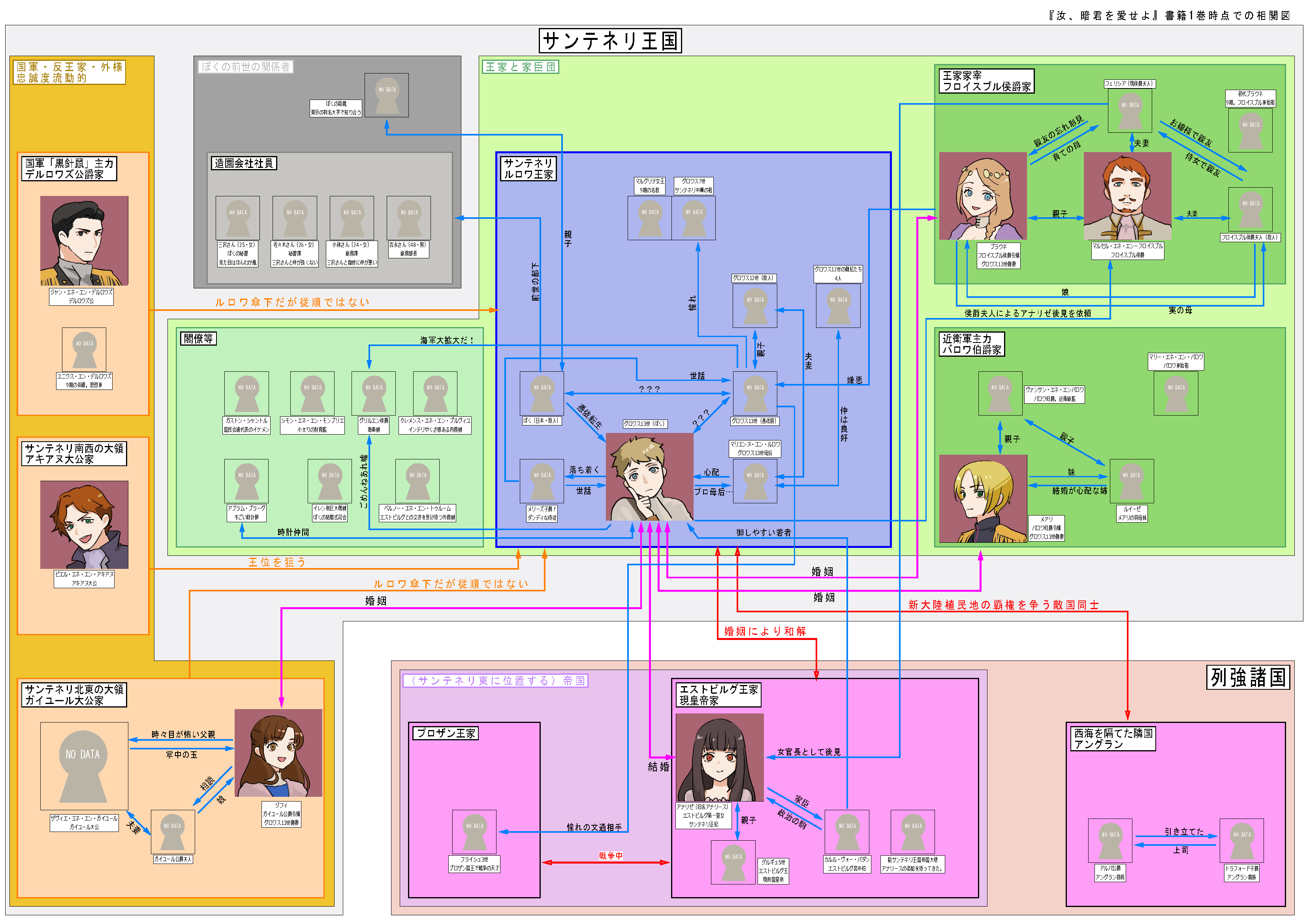Click the グロワス13世 (ぼく) protagonist portrait
The image size is (1307, 924).
[x=649, y=476]
